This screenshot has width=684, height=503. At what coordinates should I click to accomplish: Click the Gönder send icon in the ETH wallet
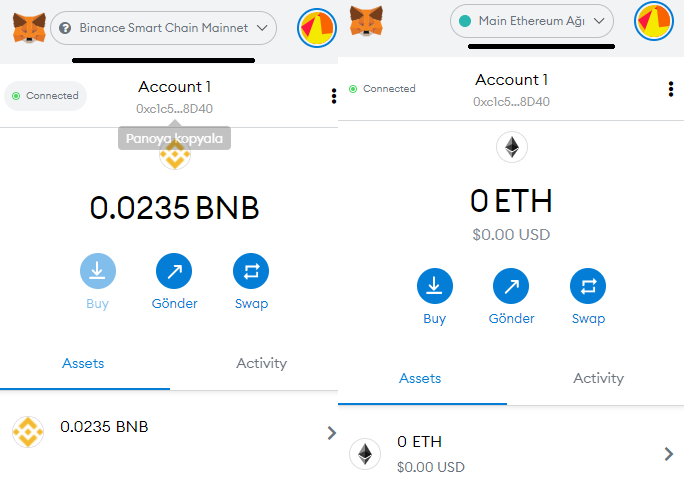click(x=511, y=286)
